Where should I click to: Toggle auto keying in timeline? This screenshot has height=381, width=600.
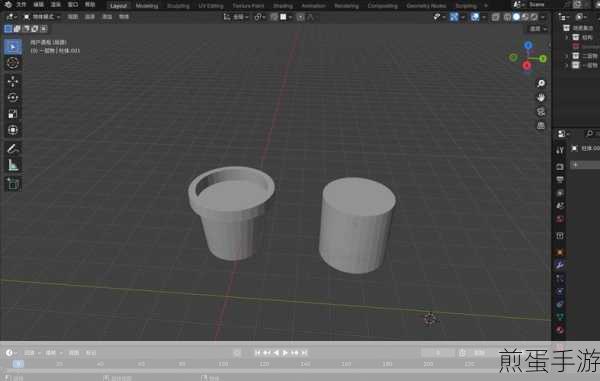[237, 353]
